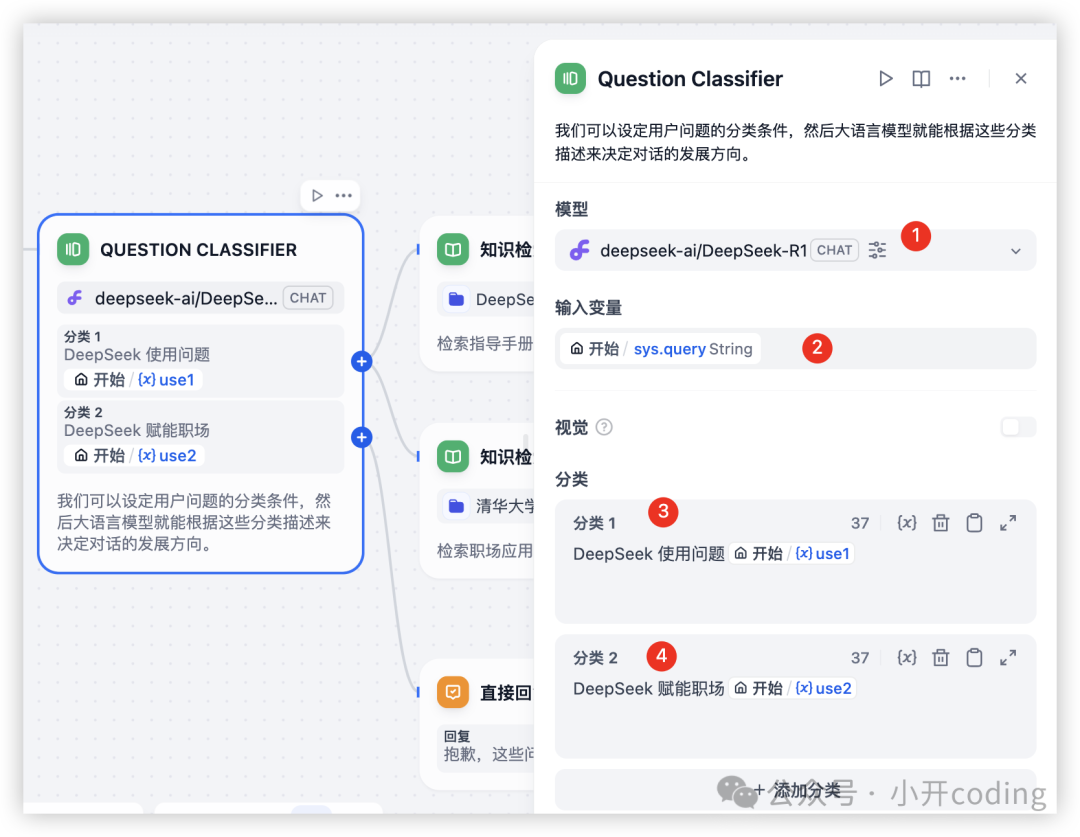
Task: Open more options menu in panel header
Action: [957, 79]
